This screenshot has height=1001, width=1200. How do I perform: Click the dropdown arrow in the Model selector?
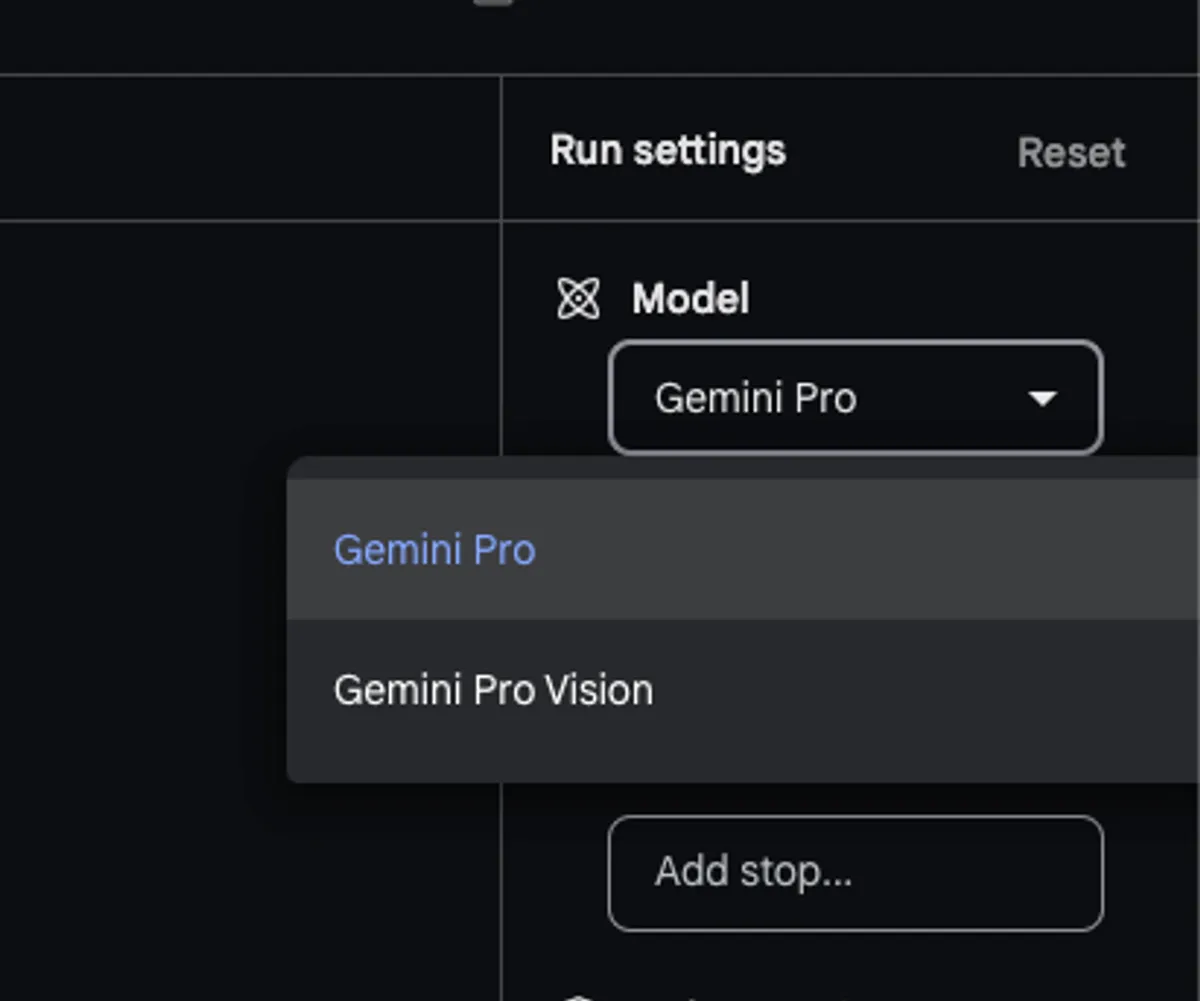coord(1042,399)
